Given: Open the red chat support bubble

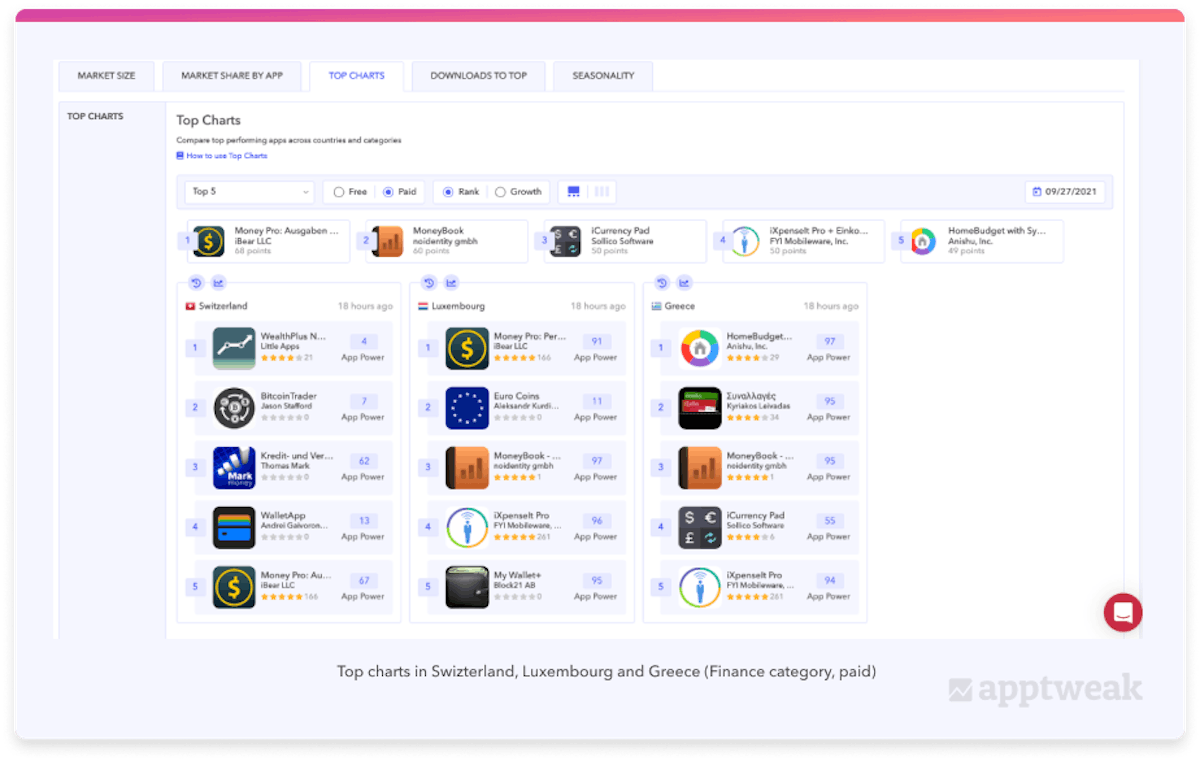Looking at the screenshot, I should pyautogui.click(x=1122, y=612).
